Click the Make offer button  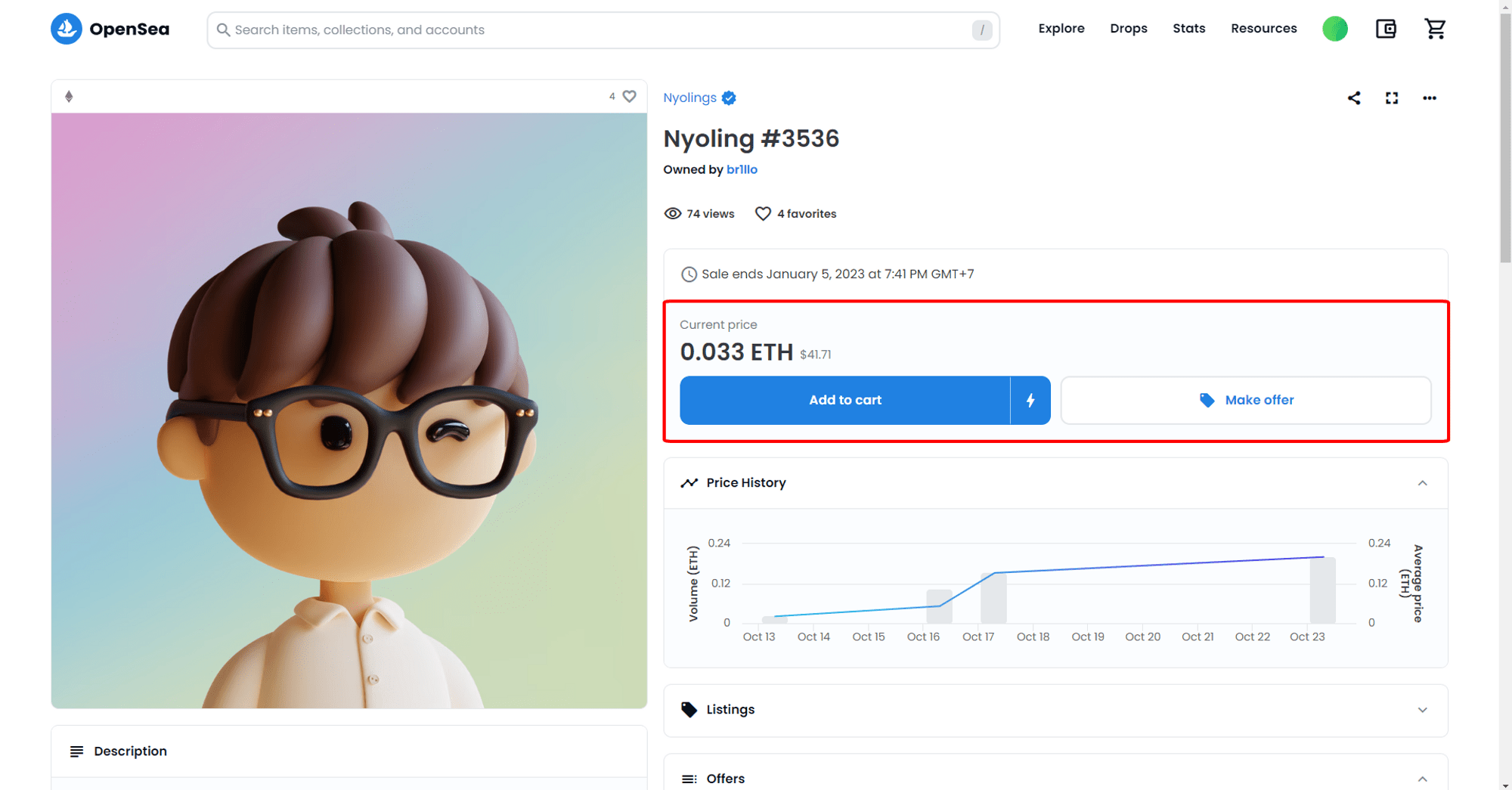(x=1245, y=401)
